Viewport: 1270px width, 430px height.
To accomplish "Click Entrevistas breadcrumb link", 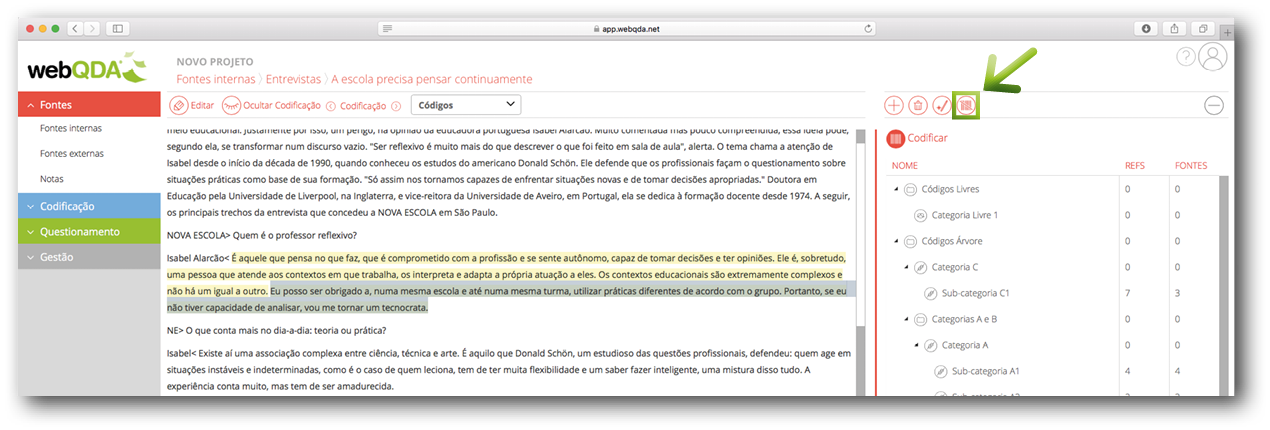I will (293, 78).
